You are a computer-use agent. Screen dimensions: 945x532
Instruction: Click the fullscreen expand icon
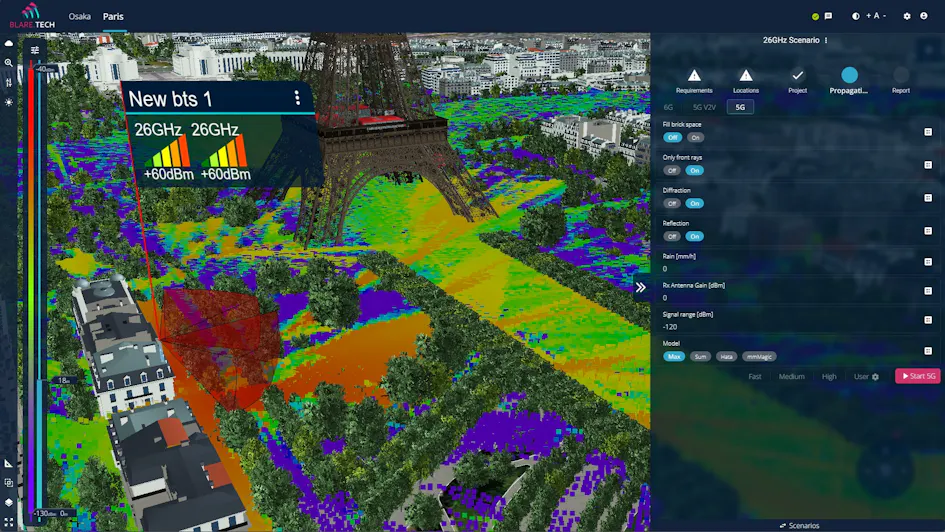pos(8,522)
